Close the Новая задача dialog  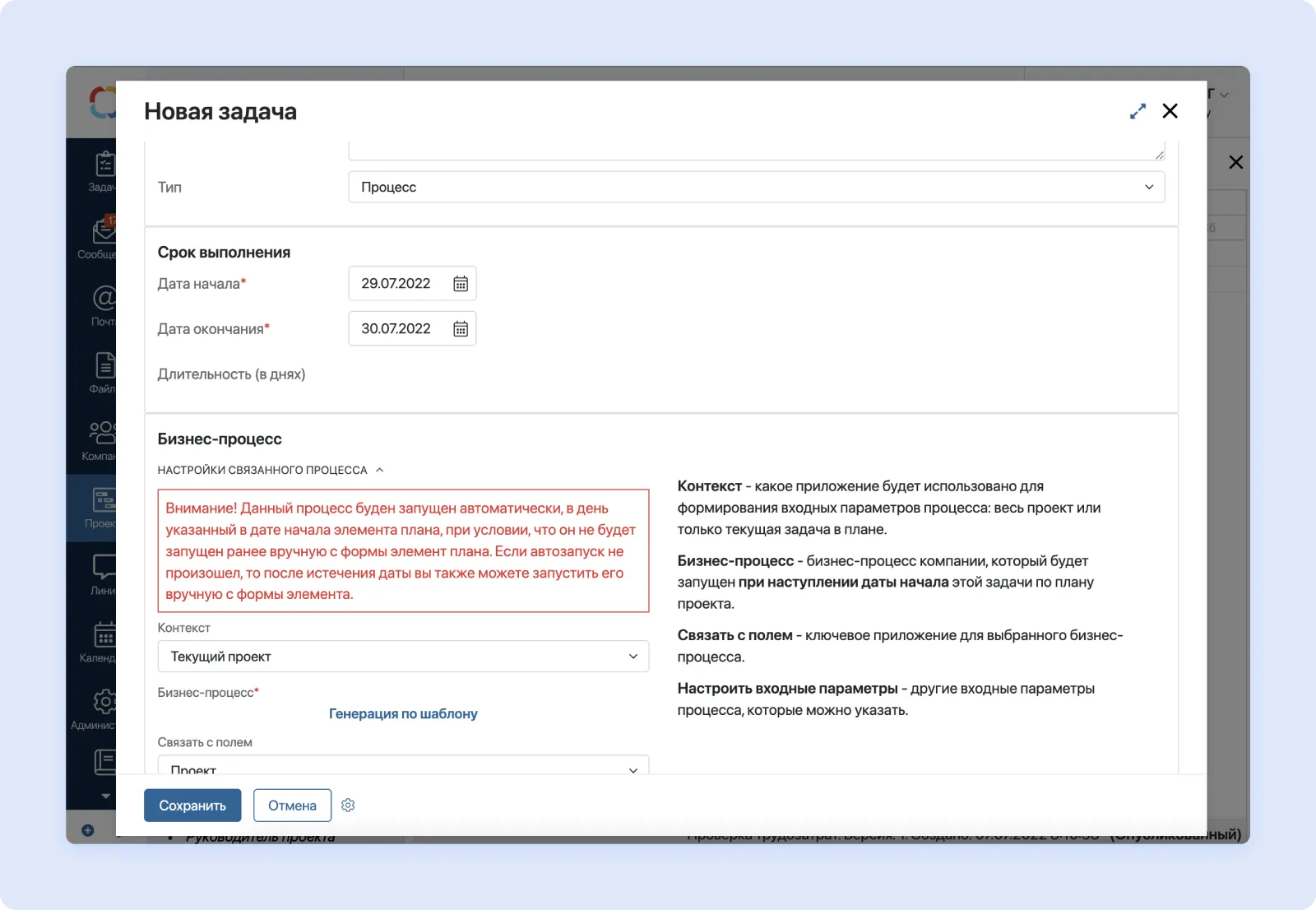[x=1170, y=111]
